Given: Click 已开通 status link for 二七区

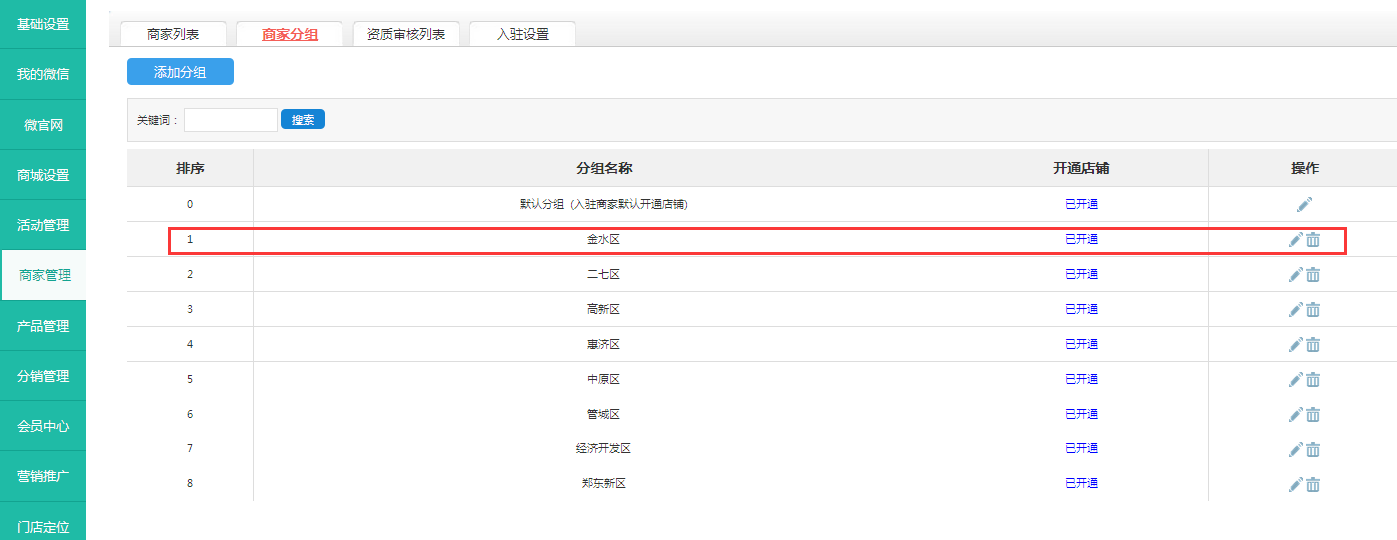Looking at the screenshot, I should pos(1081,274).
